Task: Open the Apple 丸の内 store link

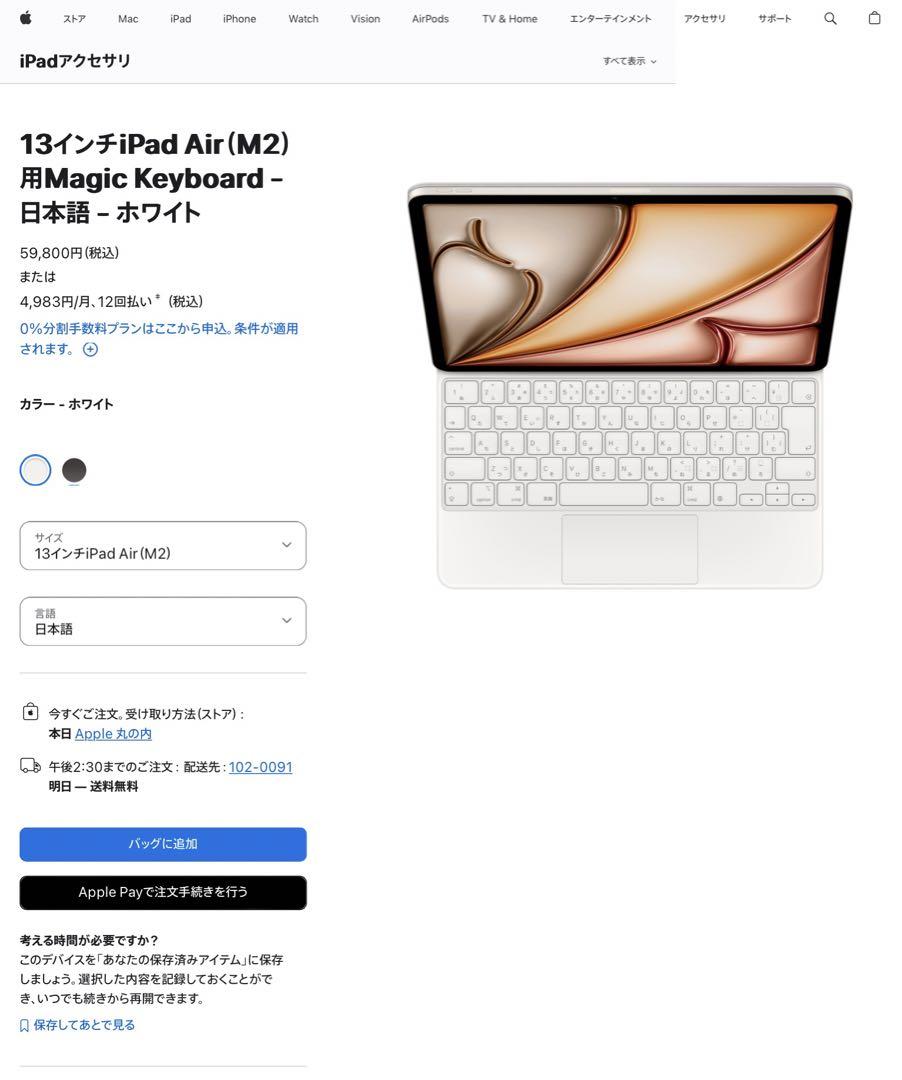Action: click(113, 734)
